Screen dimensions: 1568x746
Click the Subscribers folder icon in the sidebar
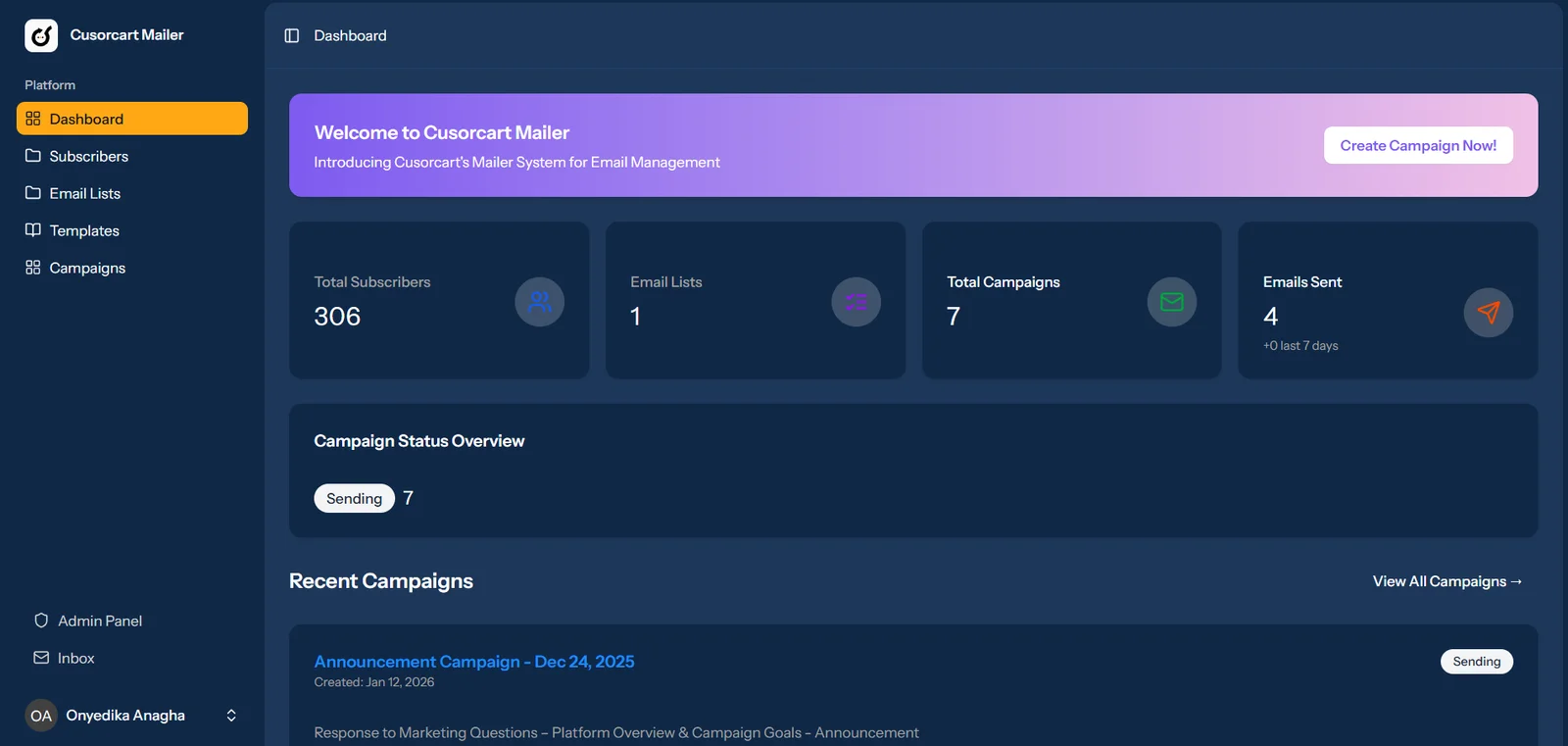click(33, 156)
